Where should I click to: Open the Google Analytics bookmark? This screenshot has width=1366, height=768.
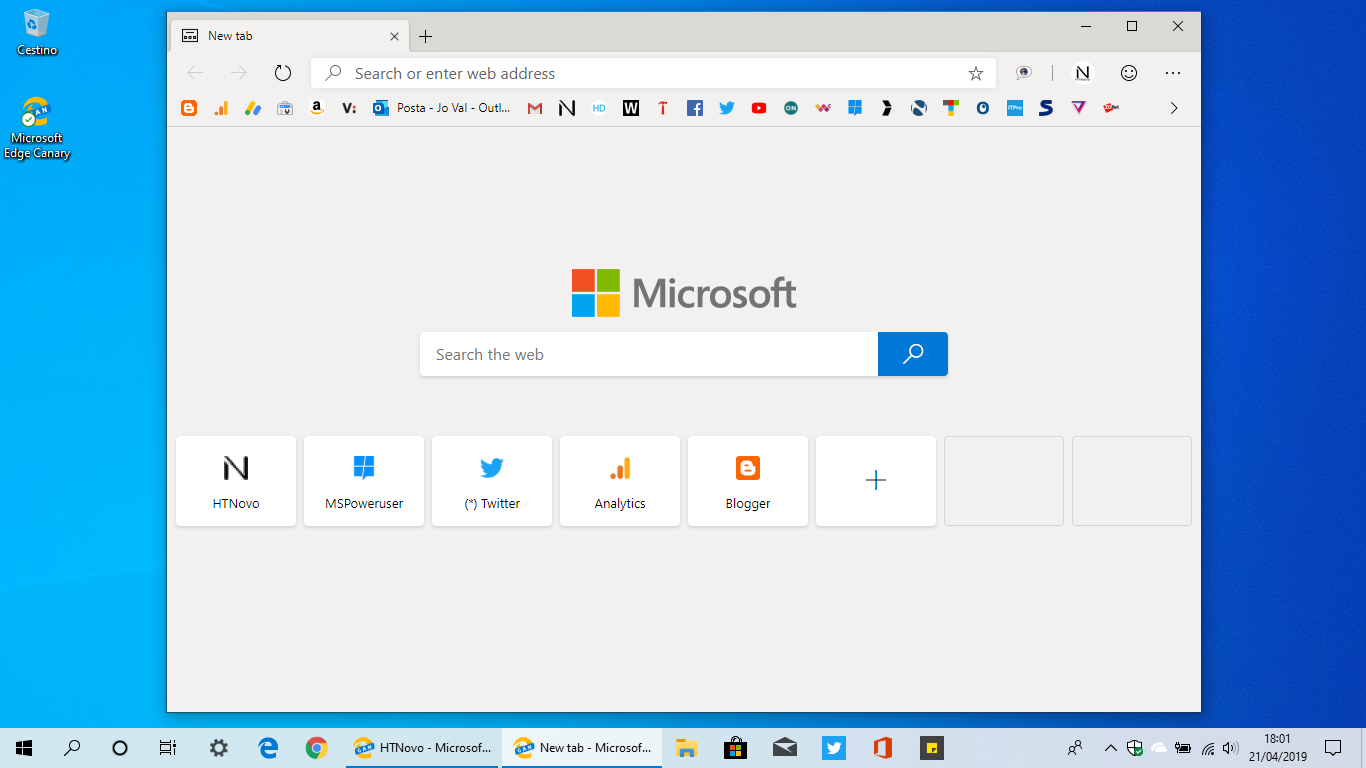coord(221,107)
